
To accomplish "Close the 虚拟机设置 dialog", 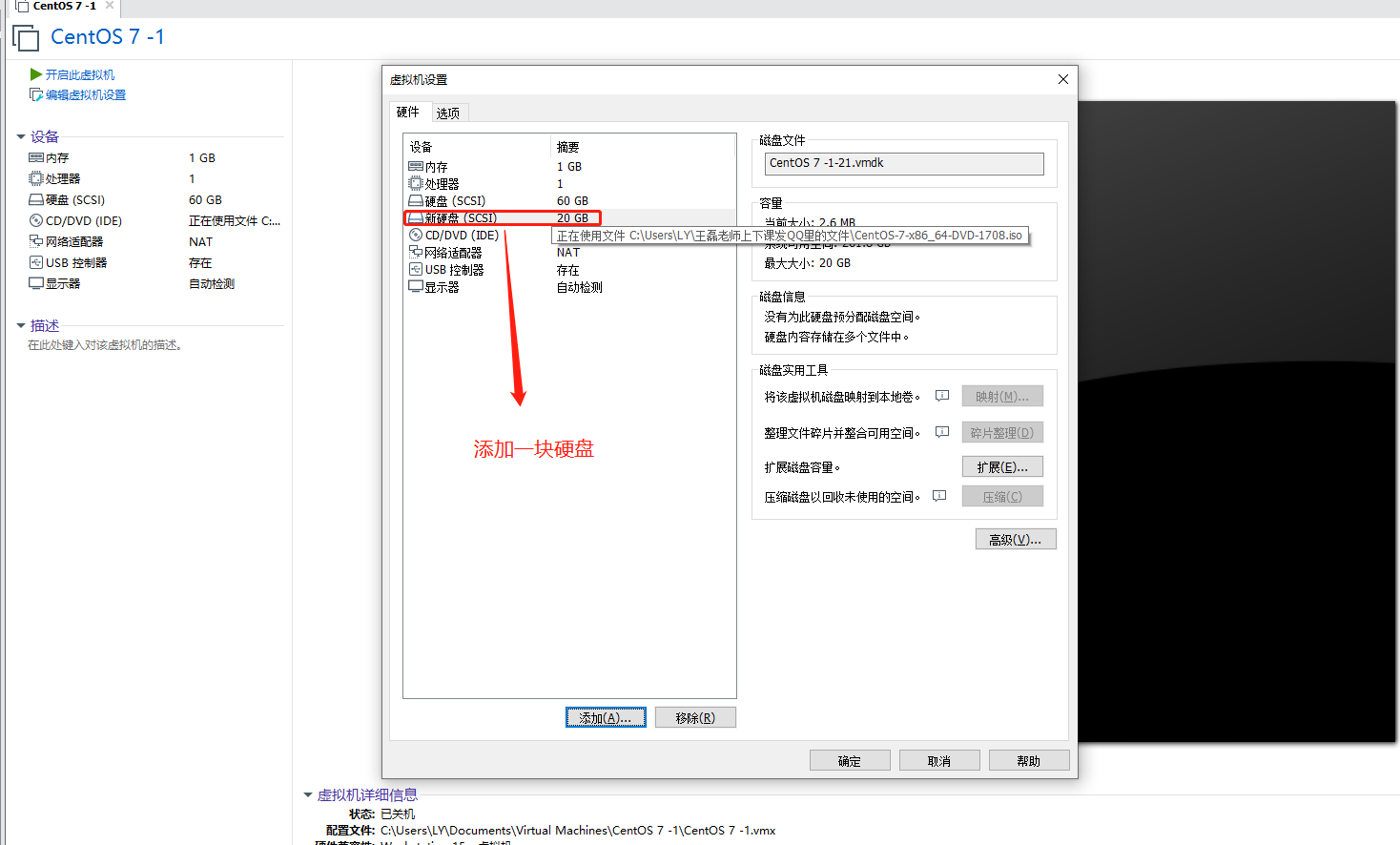I will (x=1063, y=79).
